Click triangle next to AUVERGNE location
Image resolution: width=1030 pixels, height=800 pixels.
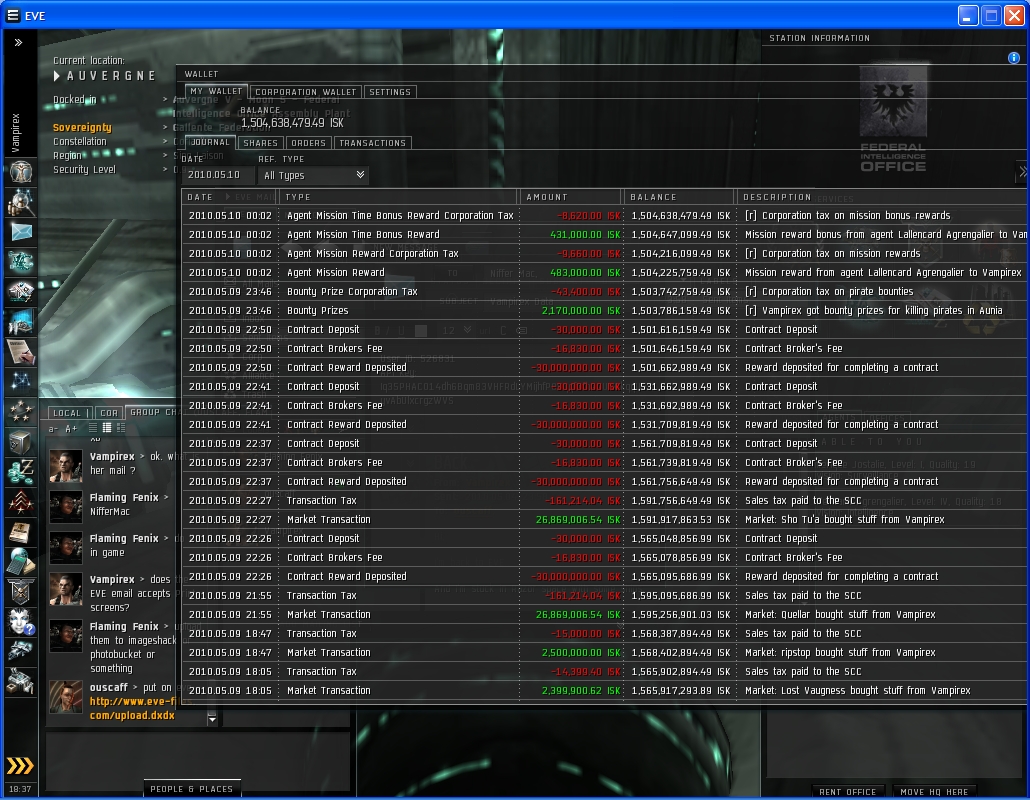pos(56,76)
